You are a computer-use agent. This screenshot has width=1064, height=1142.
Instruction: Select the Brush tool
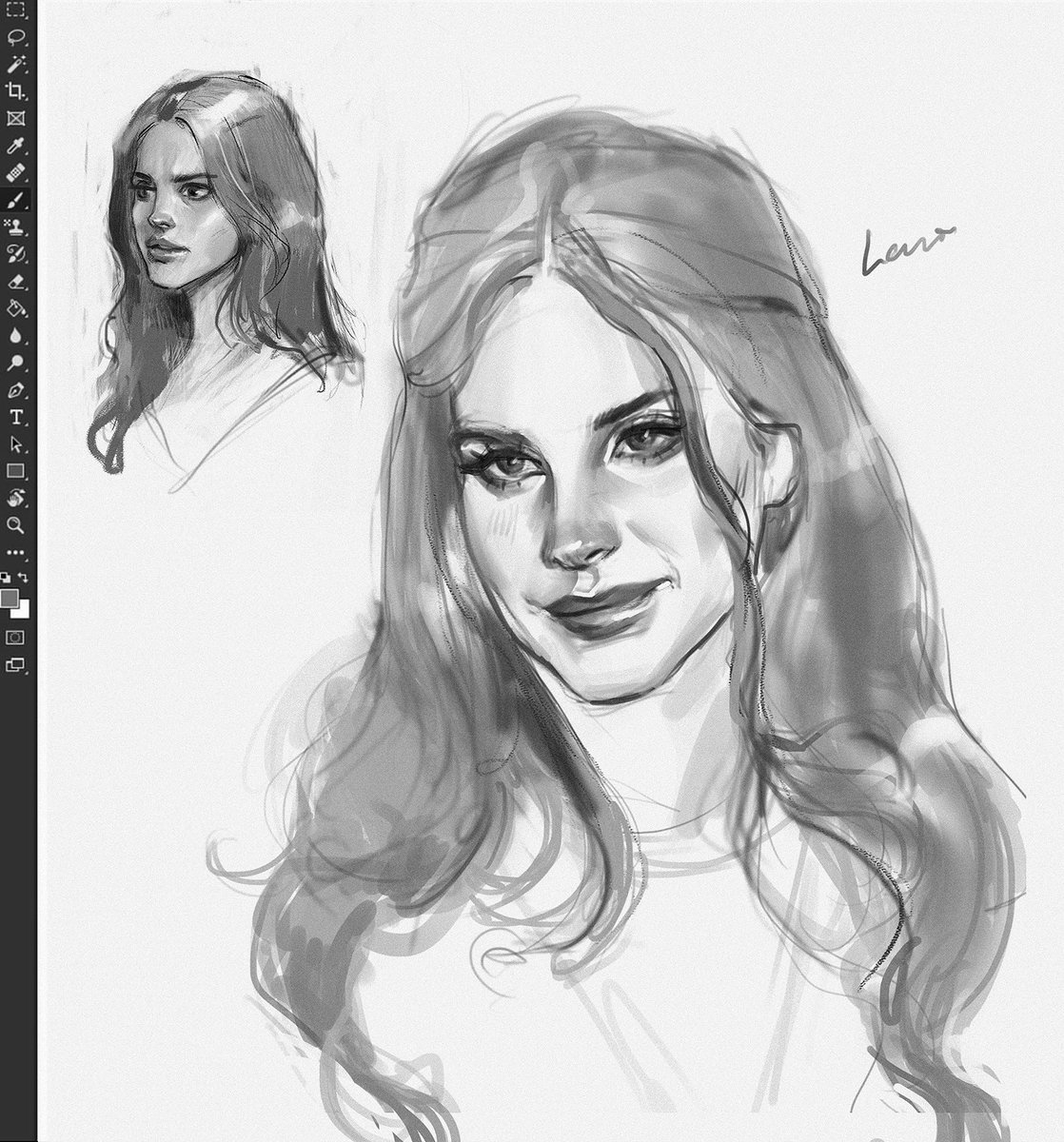click(x=16, y=200)
